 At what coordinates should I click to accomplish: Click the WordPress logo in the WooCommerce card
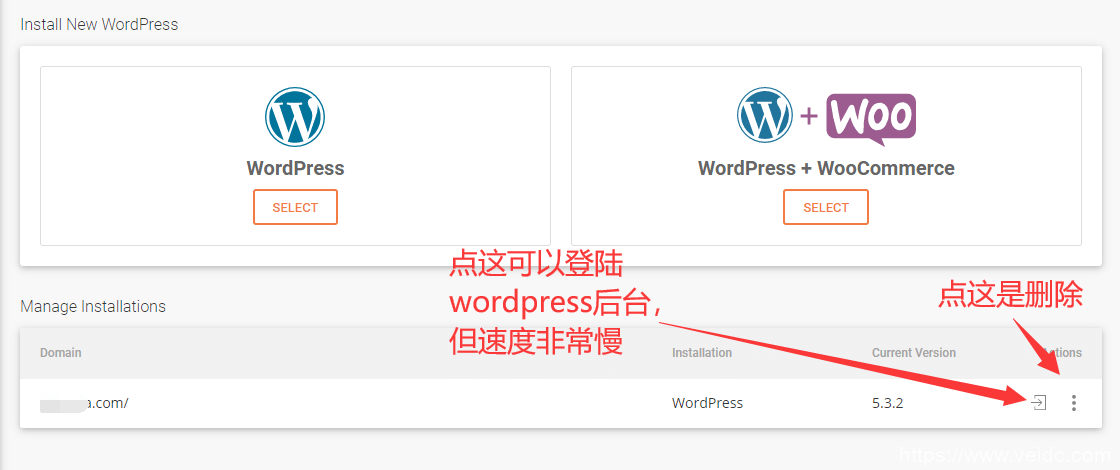tap(765, 115)
